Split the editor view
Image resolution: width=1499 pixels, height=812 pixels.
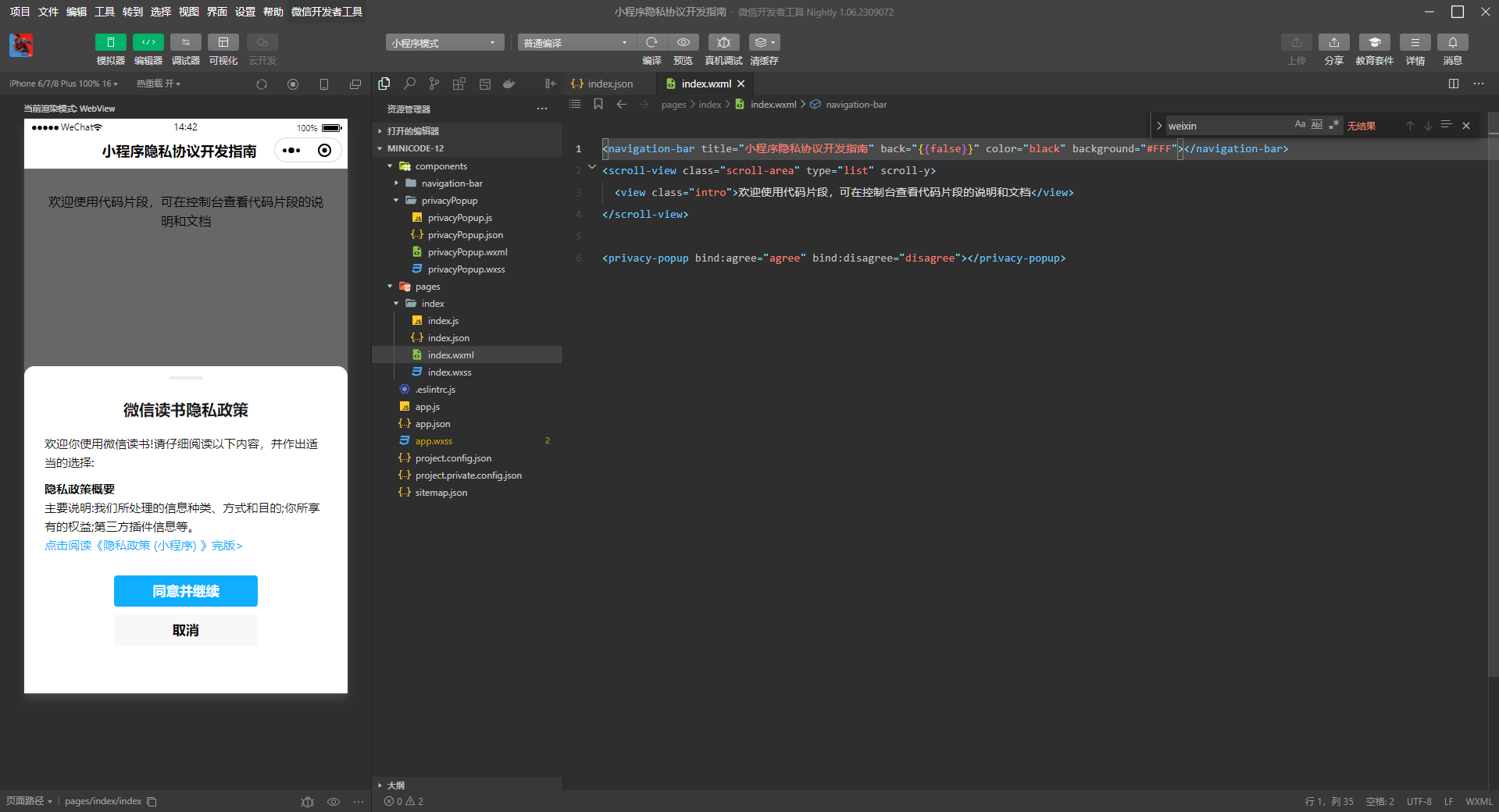click(x=1454, y=84)
